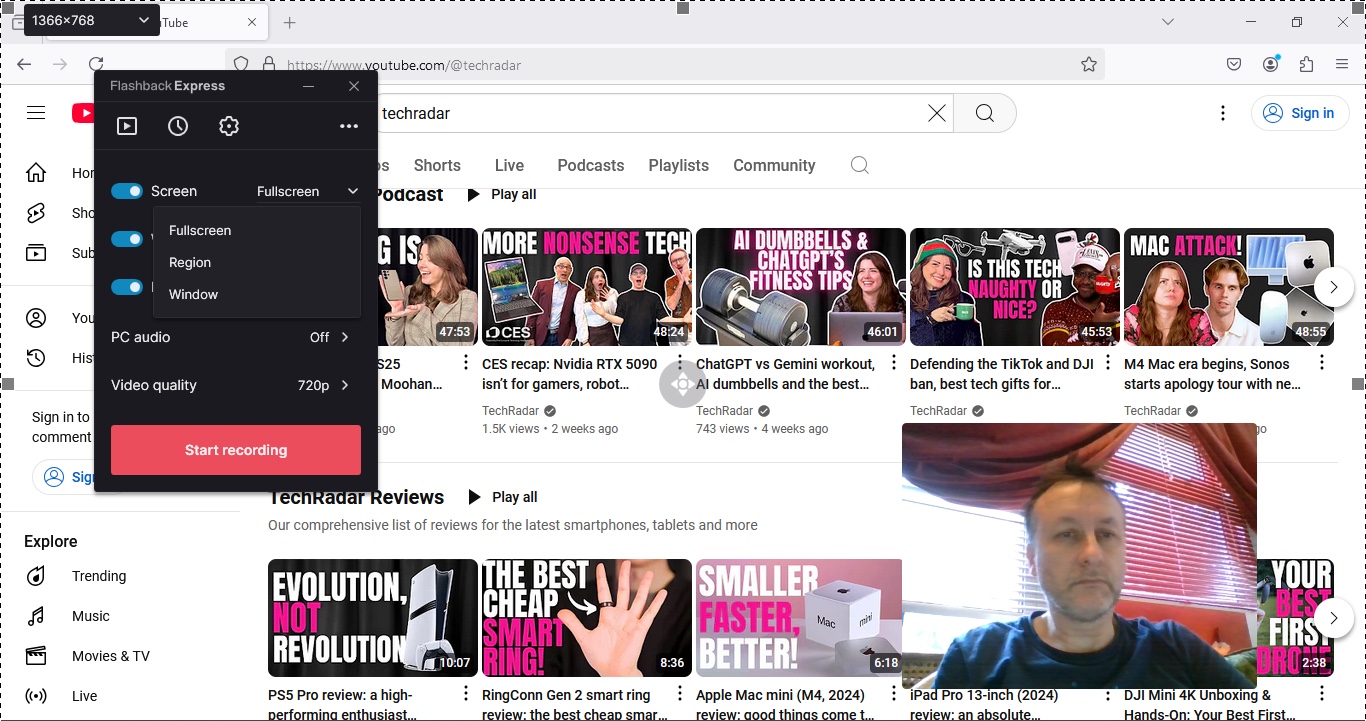The width and height of the screenshot is (1366, 721).
Task: Open options menu for M4 Mac era video
Action: tap(1322, 363)
